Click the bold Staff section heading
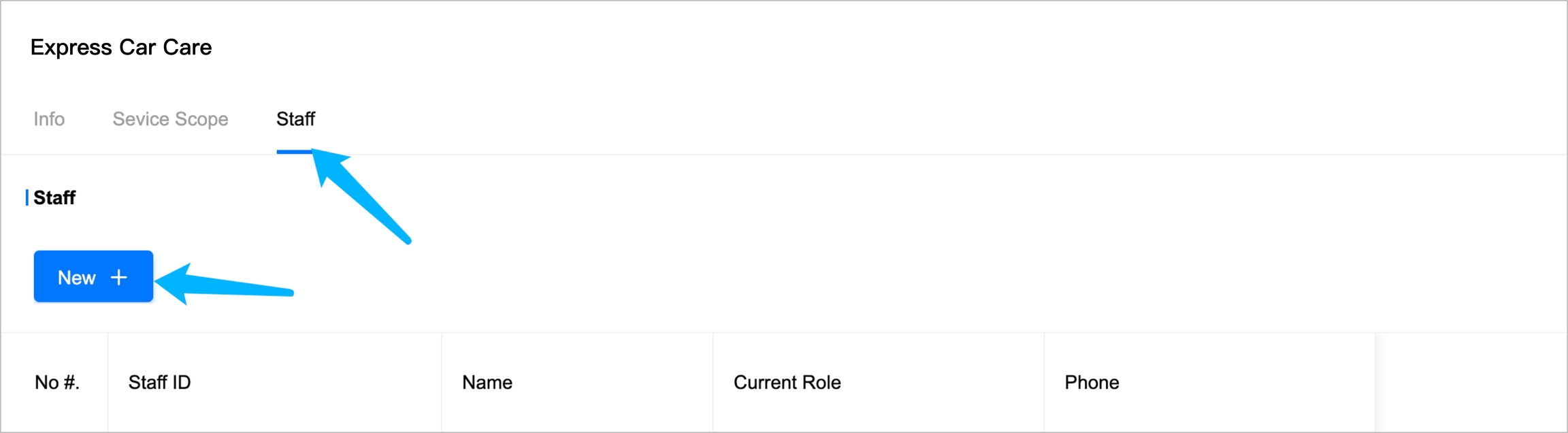The height and width of the screenshot is (433, 1568). [54, 198]
